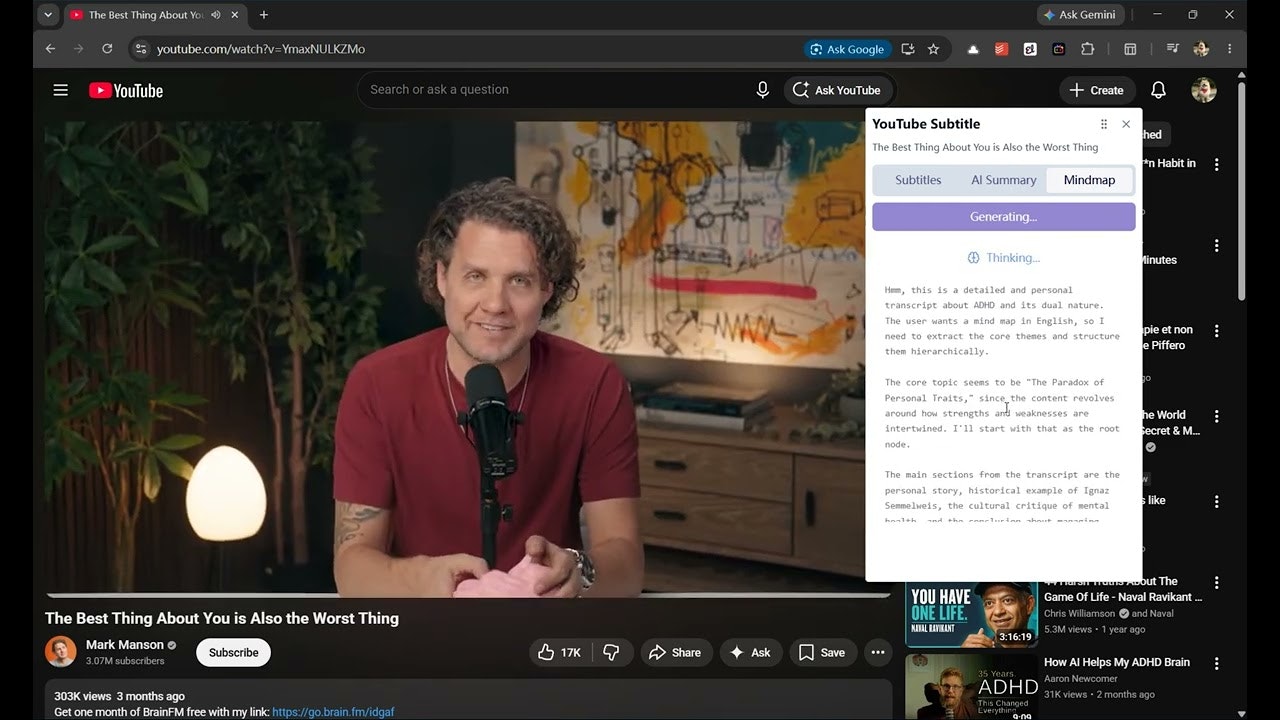Open options for Naval Ravikant video
This screenshot has height=720, width=1280.
[x=1217, y=582]
